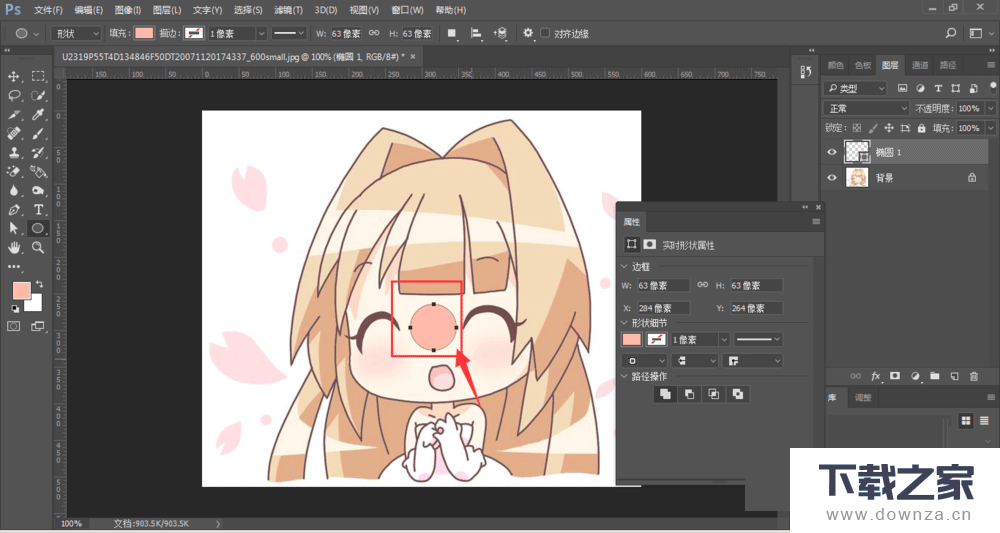
Task: Swap foreground and background colors
Action: click(x=40, y=284)
